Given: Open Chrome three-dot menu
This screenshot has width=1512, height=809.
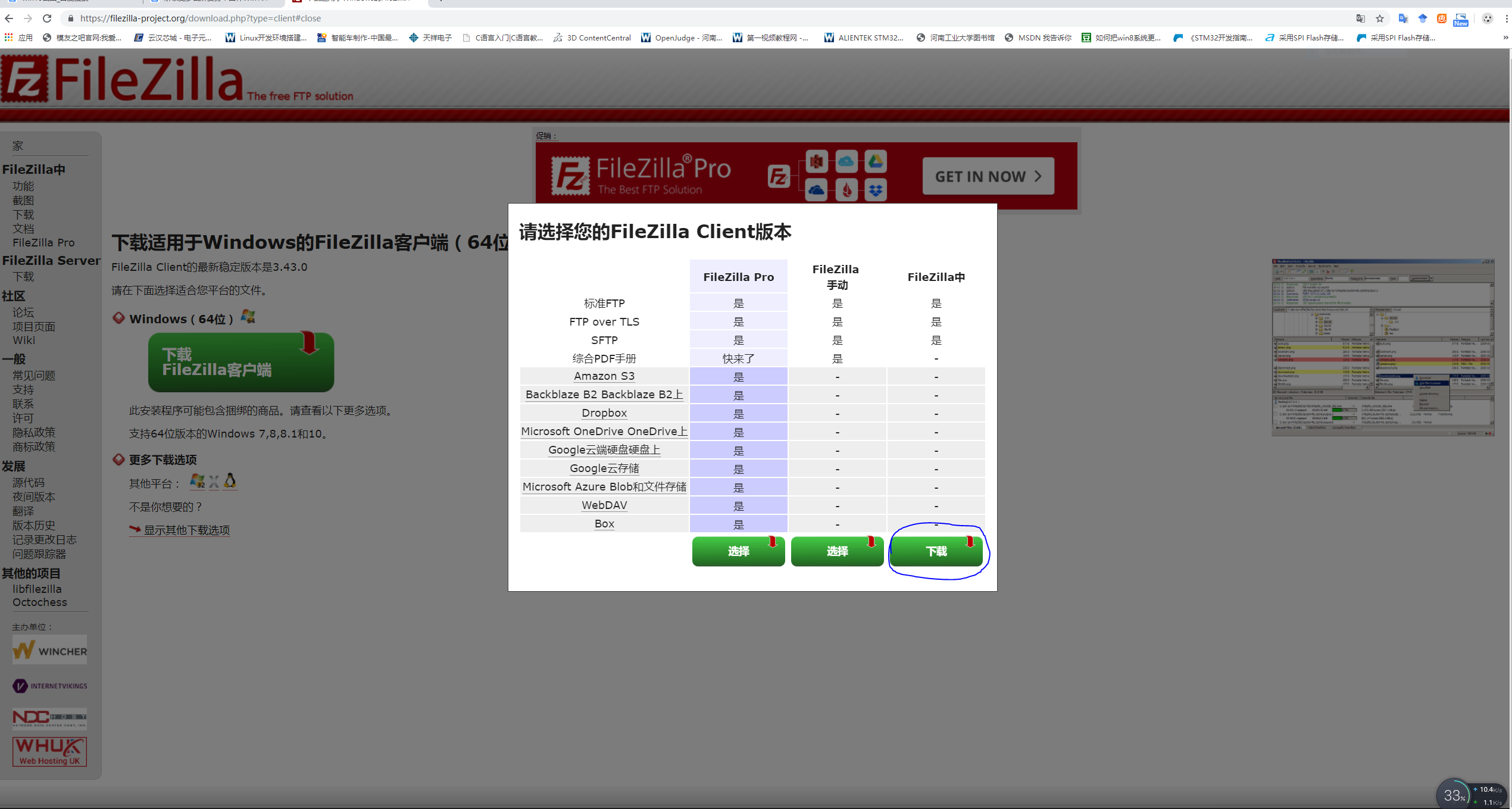Looking at the screenshot, I should tap(1507, 18).
